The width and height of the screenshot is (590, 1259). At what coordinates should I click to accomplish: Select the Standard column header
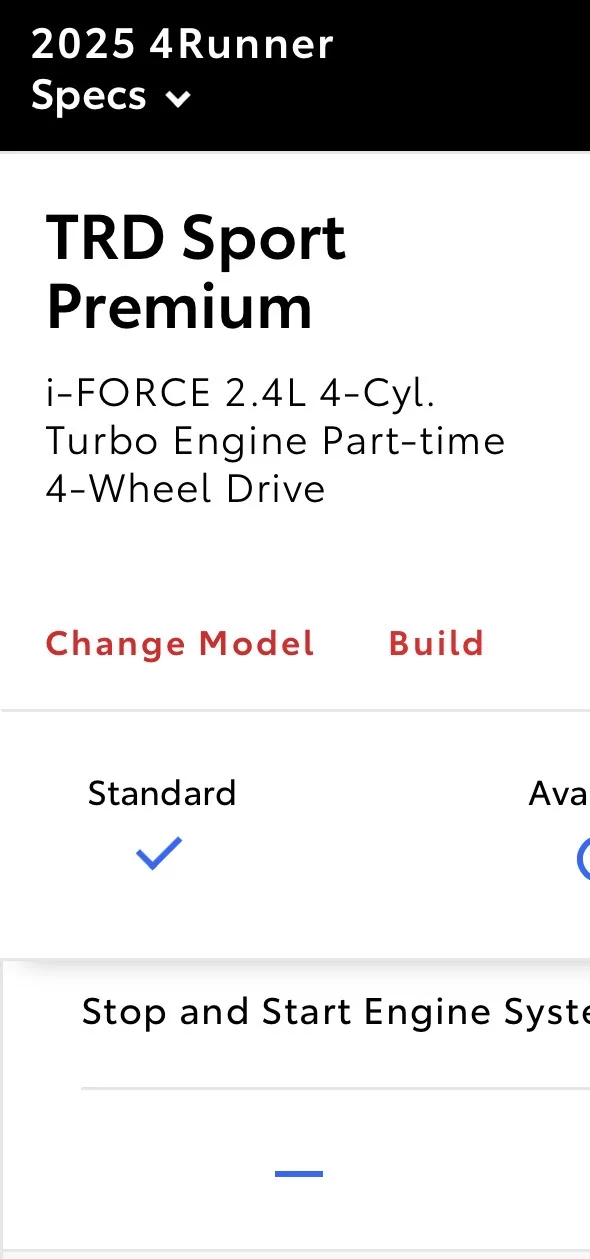pyautogui.click(x=162, y=793)
